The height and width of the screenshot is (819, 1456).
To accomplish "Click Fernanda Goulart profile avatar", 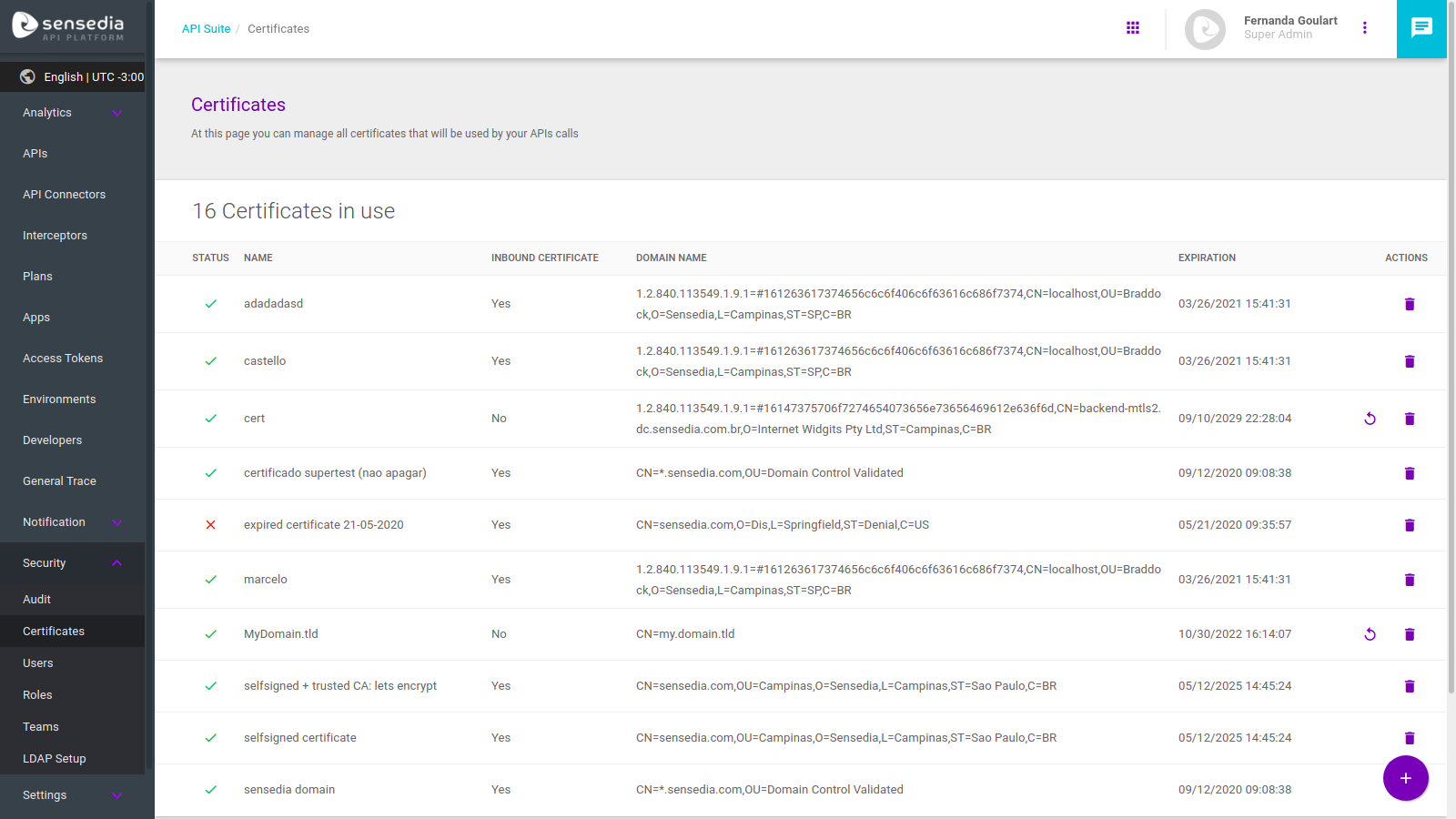I will pyautogui.click(x=1205, y=29).
